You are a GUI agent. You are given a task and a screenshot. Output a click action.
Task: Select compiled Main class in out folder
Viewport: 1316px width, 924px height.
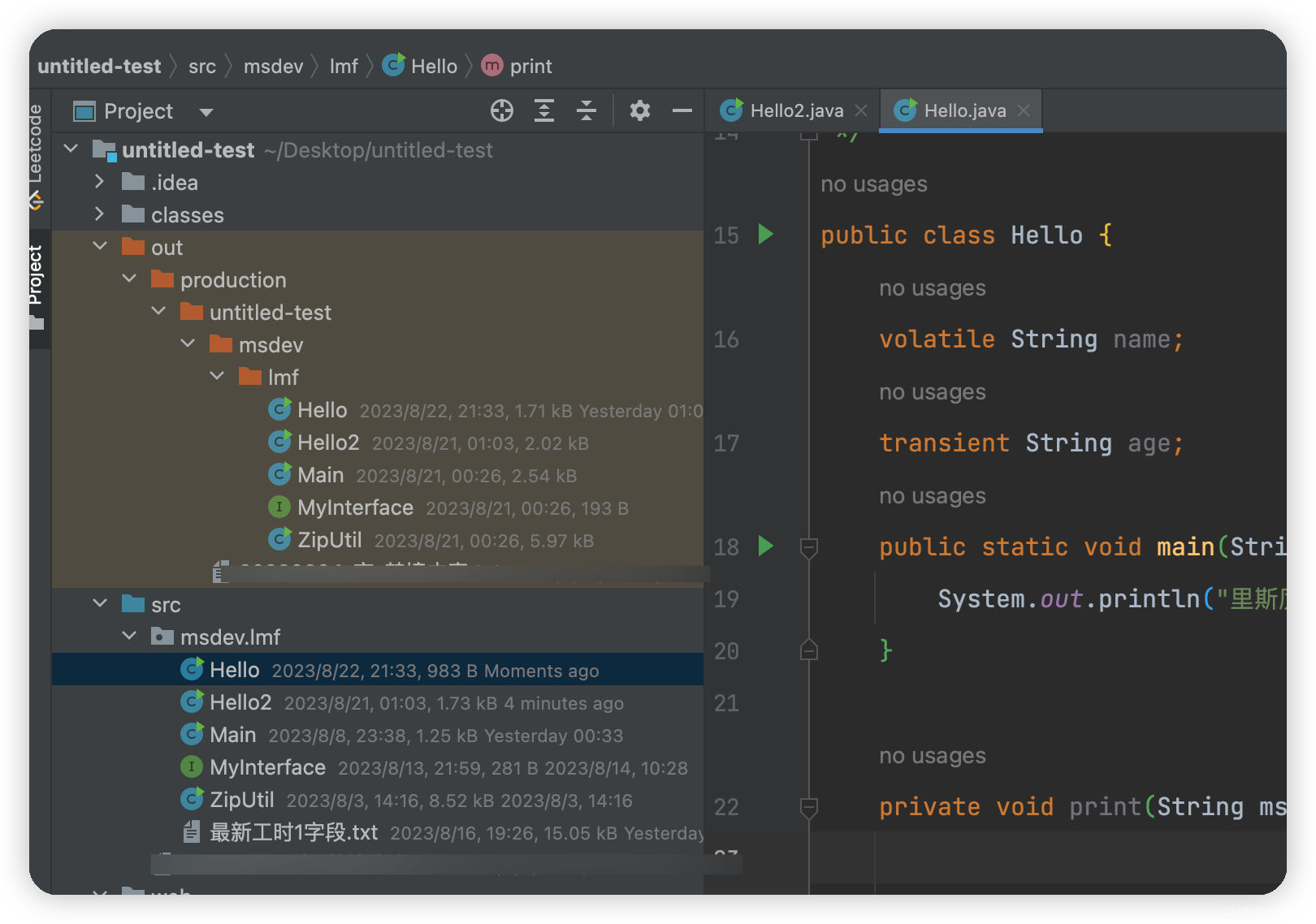378,475
